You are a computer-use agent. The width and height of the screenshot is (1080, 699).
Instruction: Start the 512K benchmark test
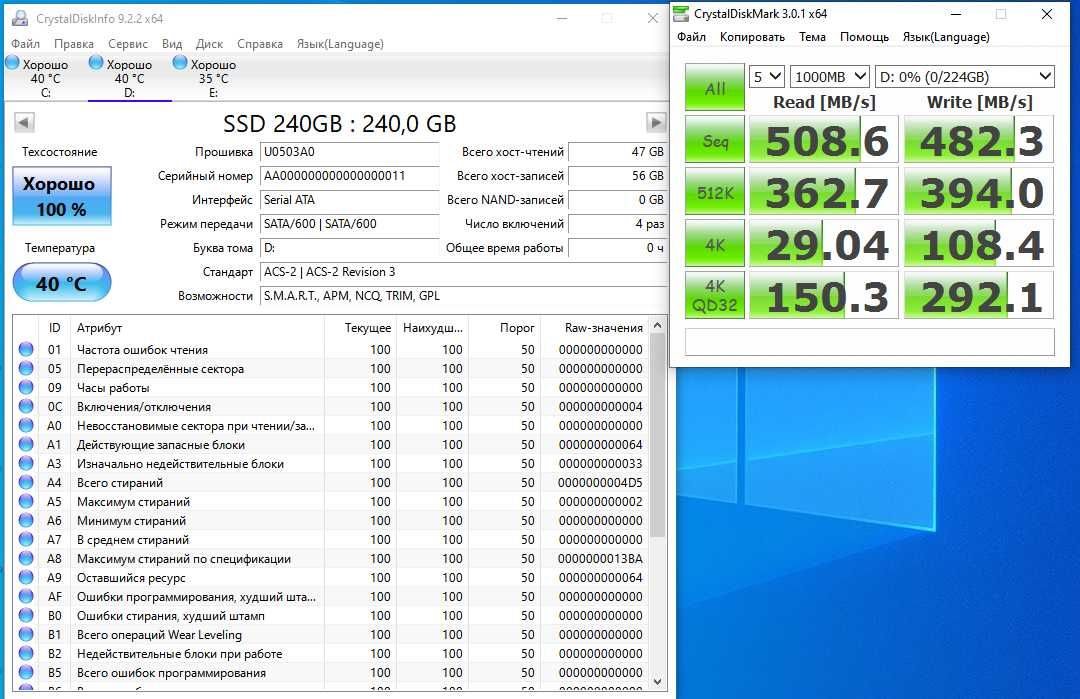coord(714,192)
